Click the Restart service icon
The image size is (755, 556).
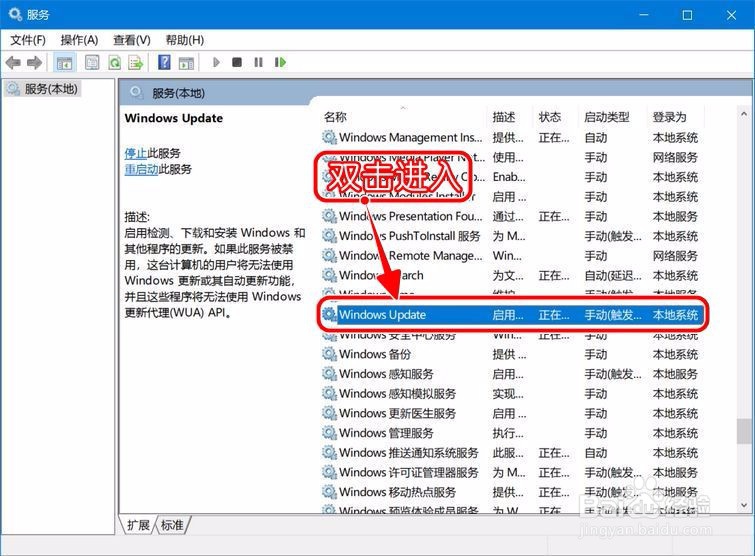click(x=280, y=62)
